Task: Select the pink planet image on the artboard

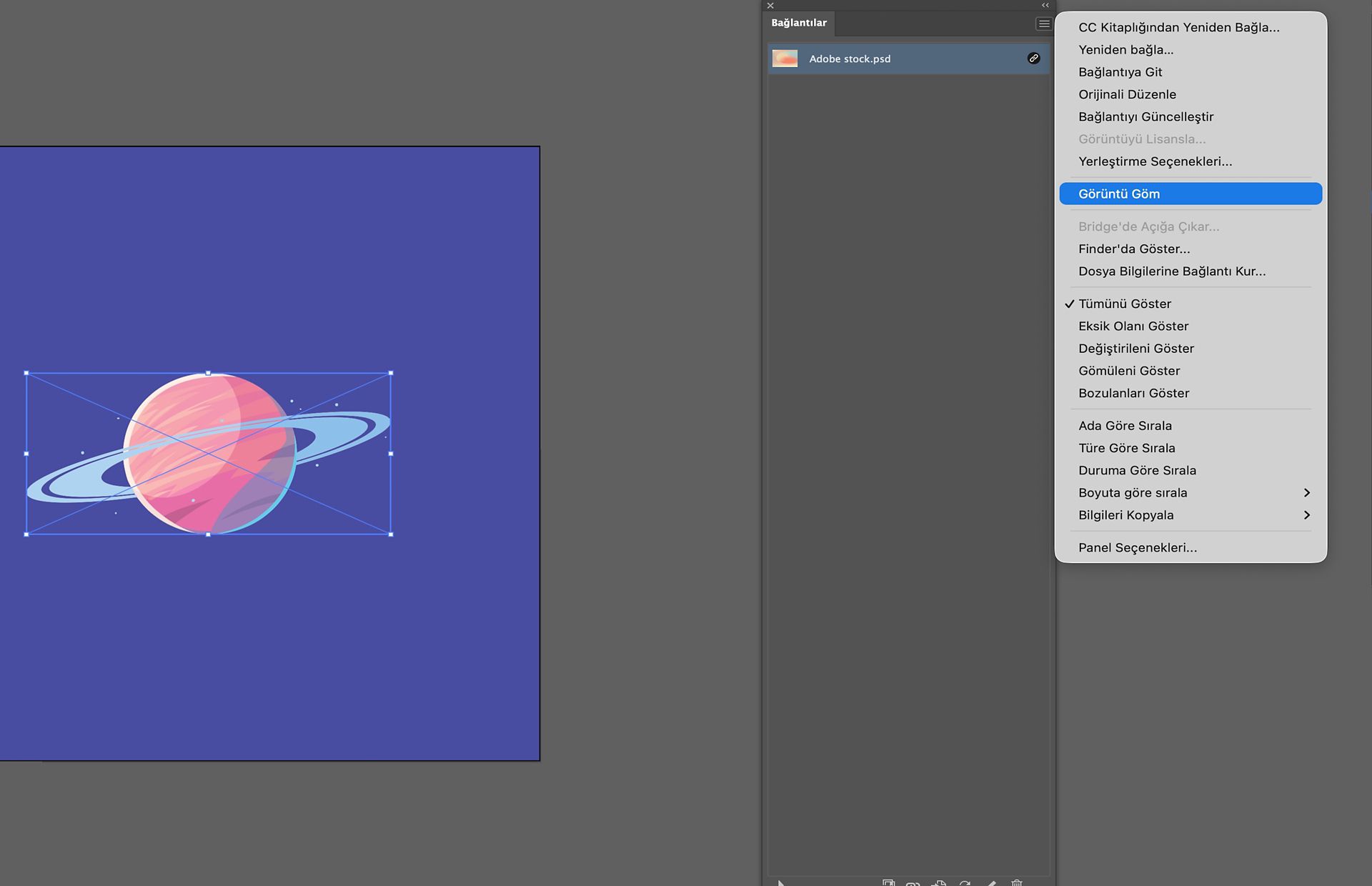Action: coord(209,453)
